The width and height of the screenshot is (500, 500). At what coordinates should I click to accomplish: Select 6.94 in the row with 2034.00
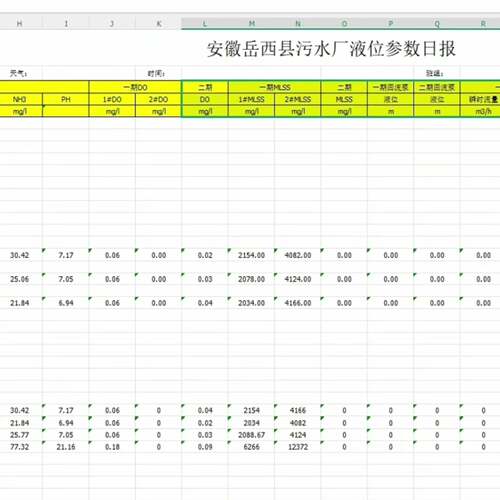click(x=66, y=303)
